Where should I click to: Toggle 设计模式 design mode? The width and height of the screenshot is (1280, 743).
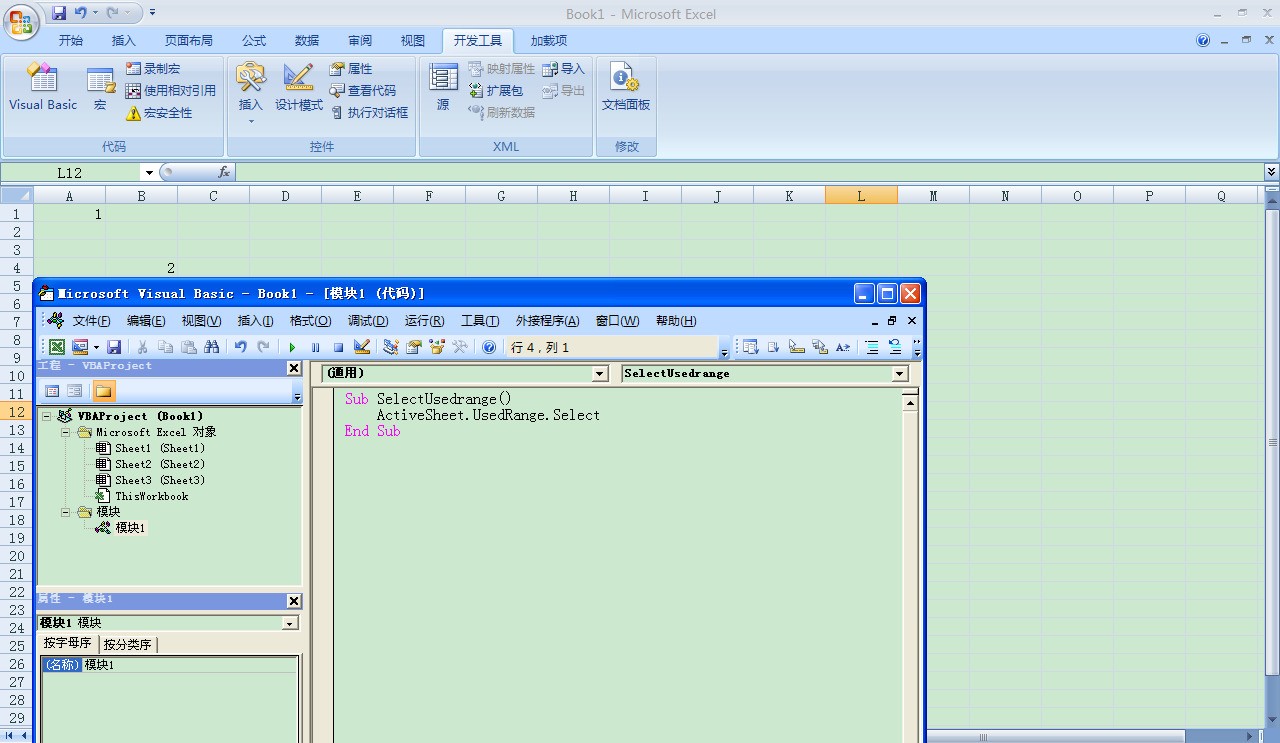[x=299, y=88]
